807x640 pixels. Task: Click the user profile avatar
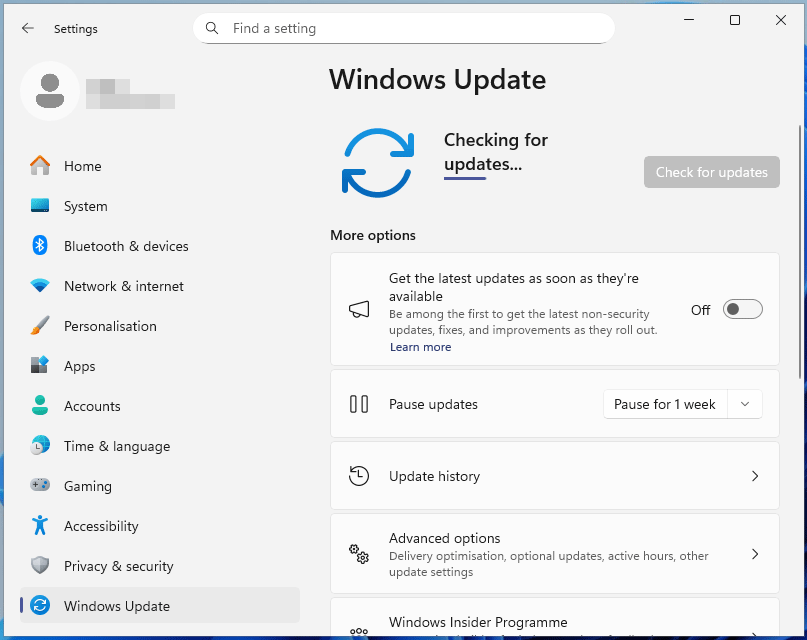50,91
